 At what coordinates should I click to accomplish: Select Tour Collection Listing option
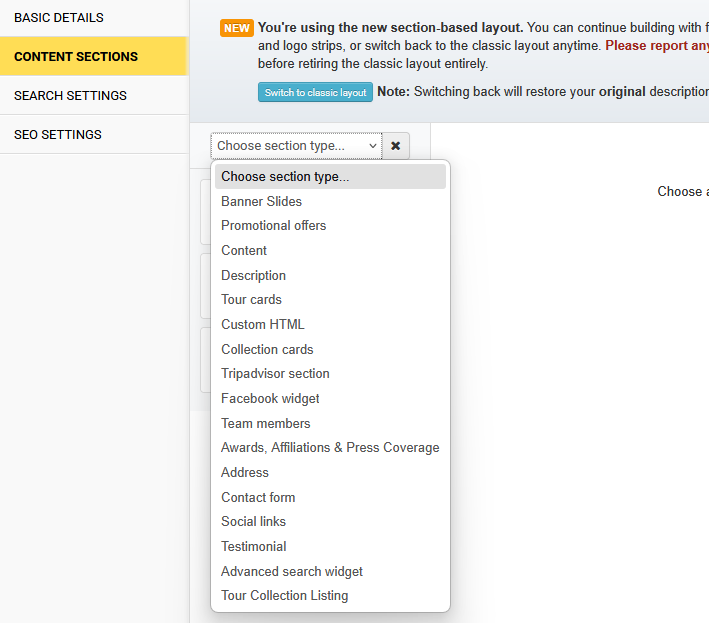tap(284, 595)
